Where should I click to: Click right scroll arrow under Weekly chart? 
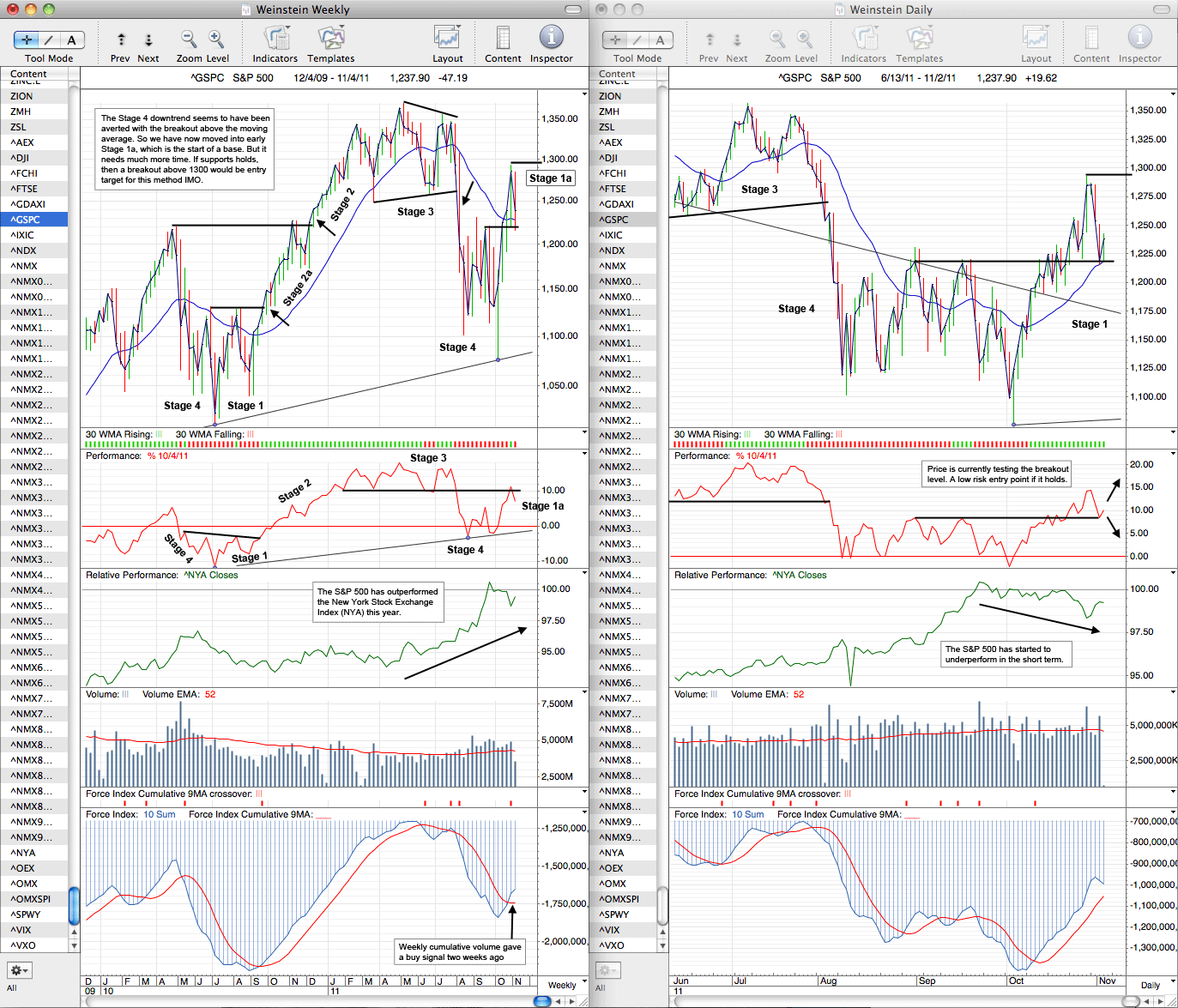click(571, 1001)
